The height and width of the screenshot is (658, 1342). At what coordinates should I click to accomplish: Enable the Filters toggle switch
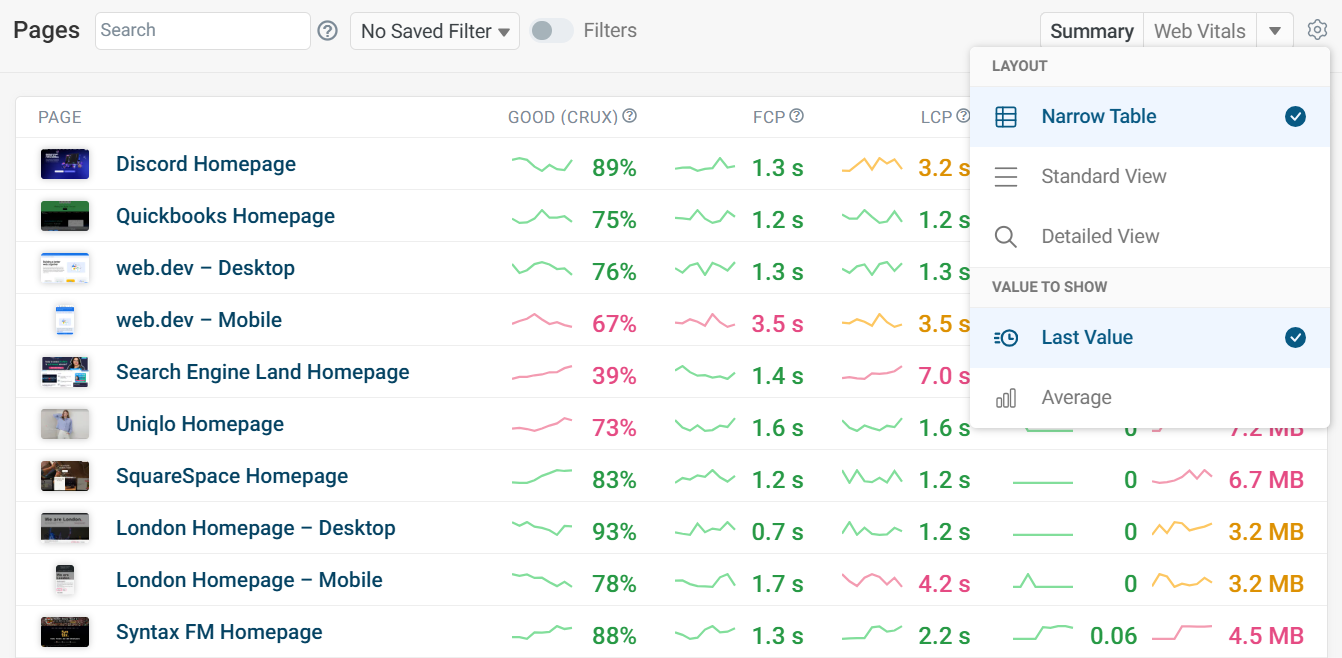pyautogui.click(x=551, y=31)
